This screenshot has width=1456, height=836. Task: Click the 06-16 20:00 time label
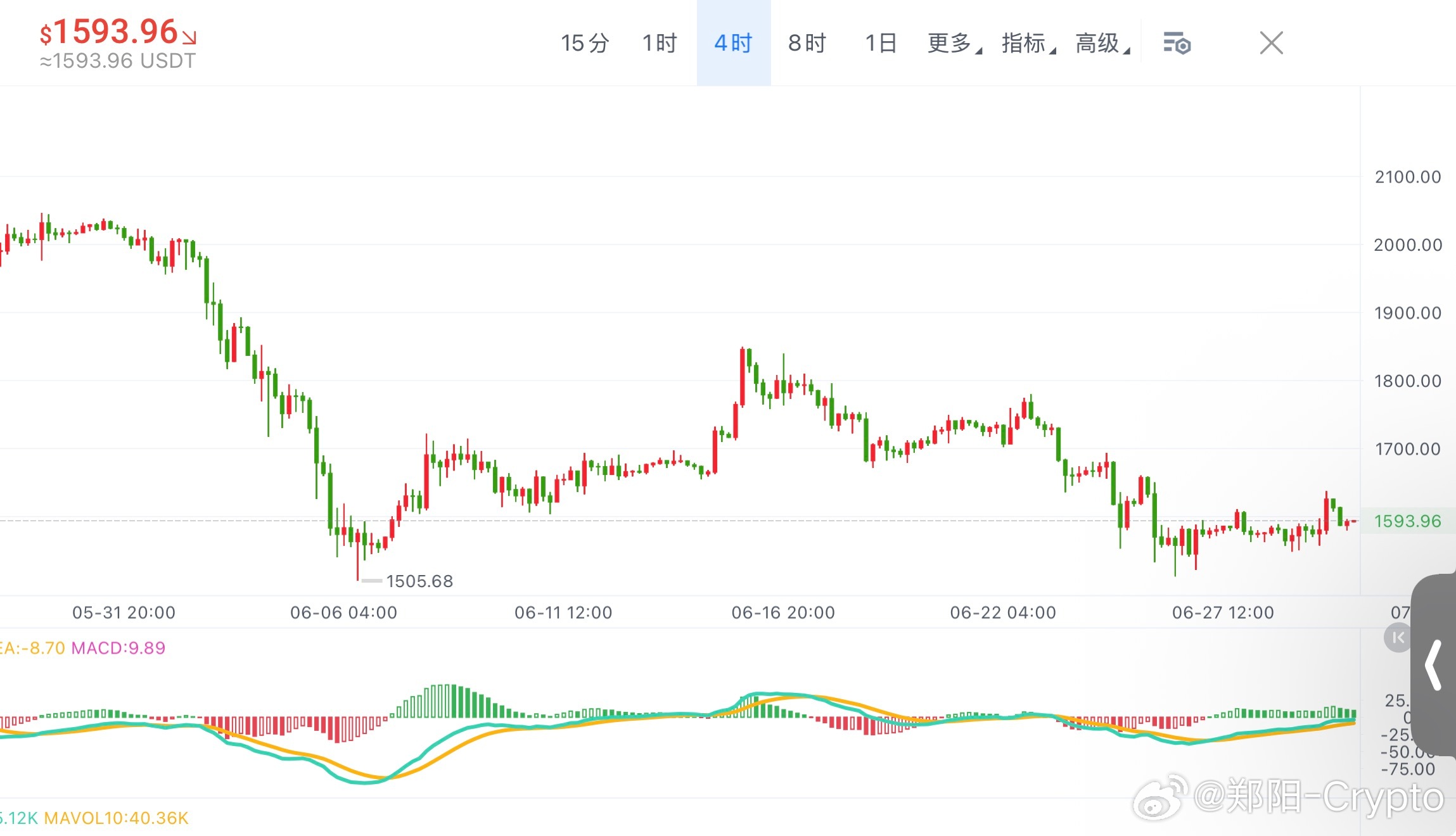tap(783, 612)
